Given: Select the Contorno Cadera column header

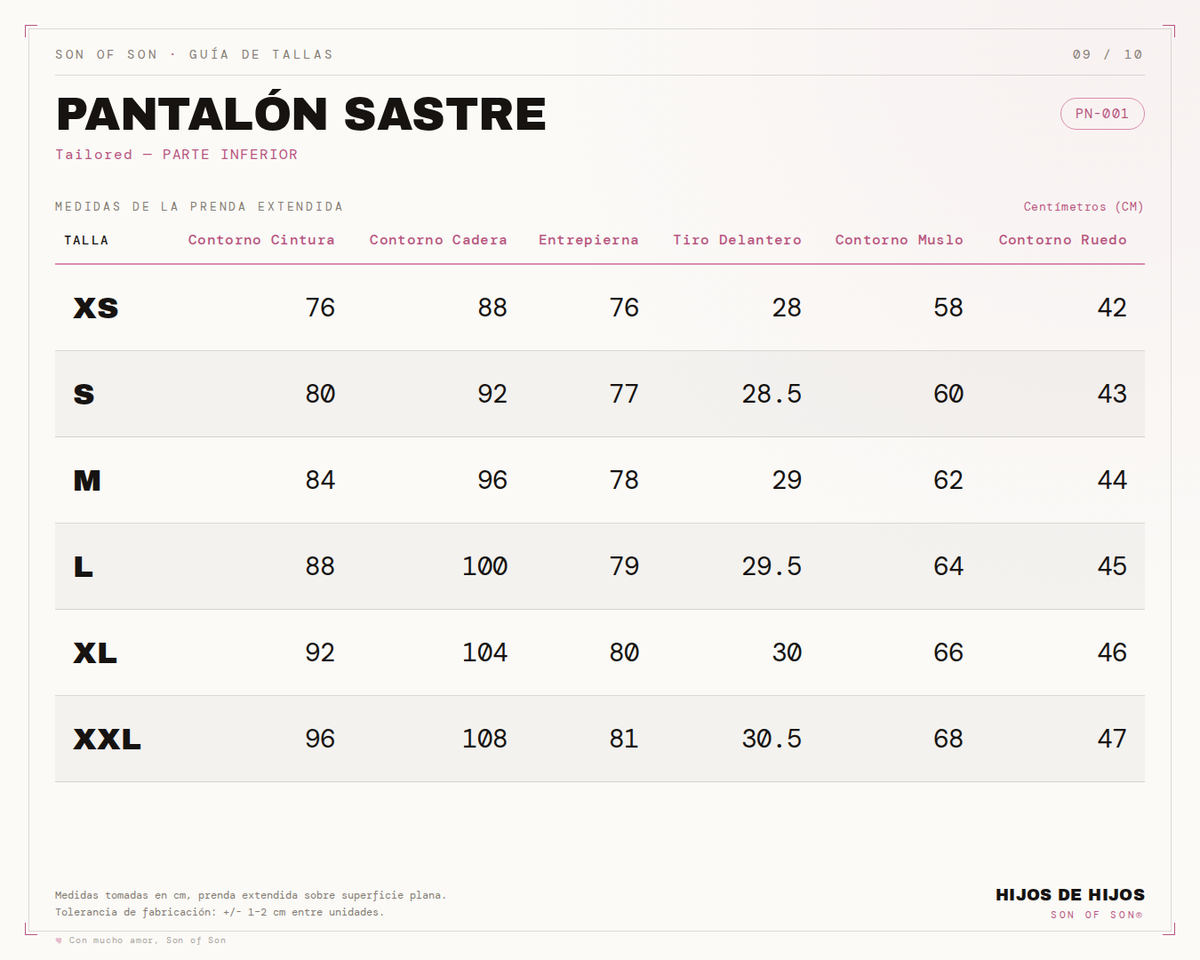Looking at the screenshot, I should [438, 240].
